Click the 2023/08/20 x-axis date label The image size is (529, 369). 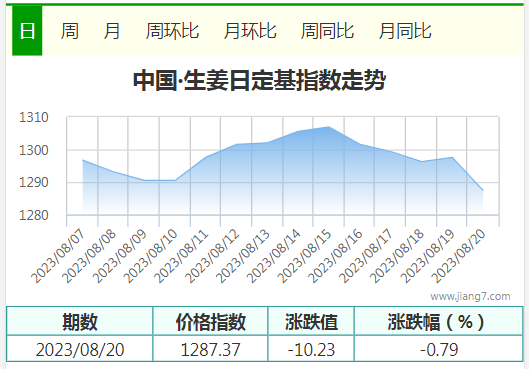coord(459,256)
